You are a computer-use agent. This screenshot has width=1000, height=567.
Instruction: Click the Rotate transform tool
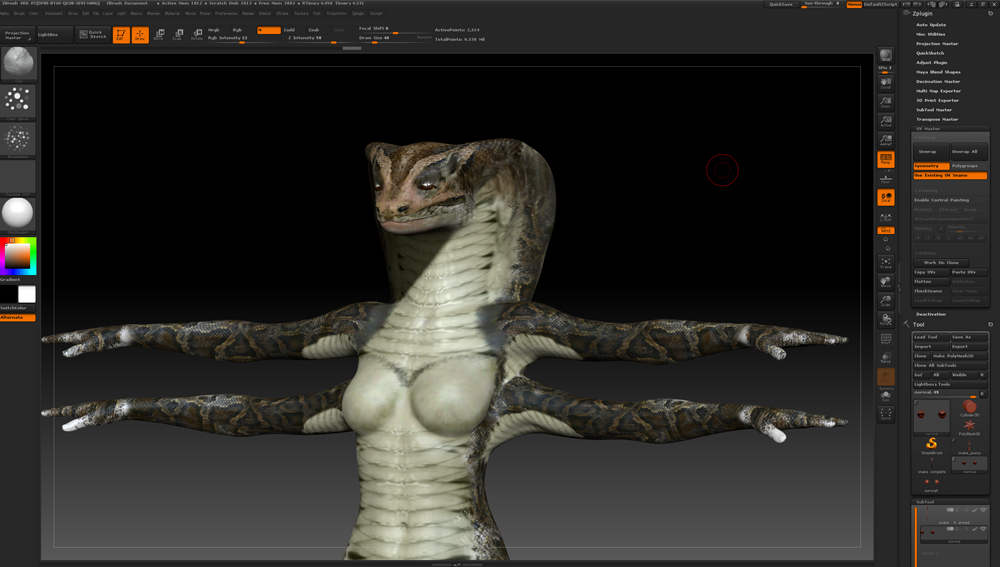(x=197, y=35)
